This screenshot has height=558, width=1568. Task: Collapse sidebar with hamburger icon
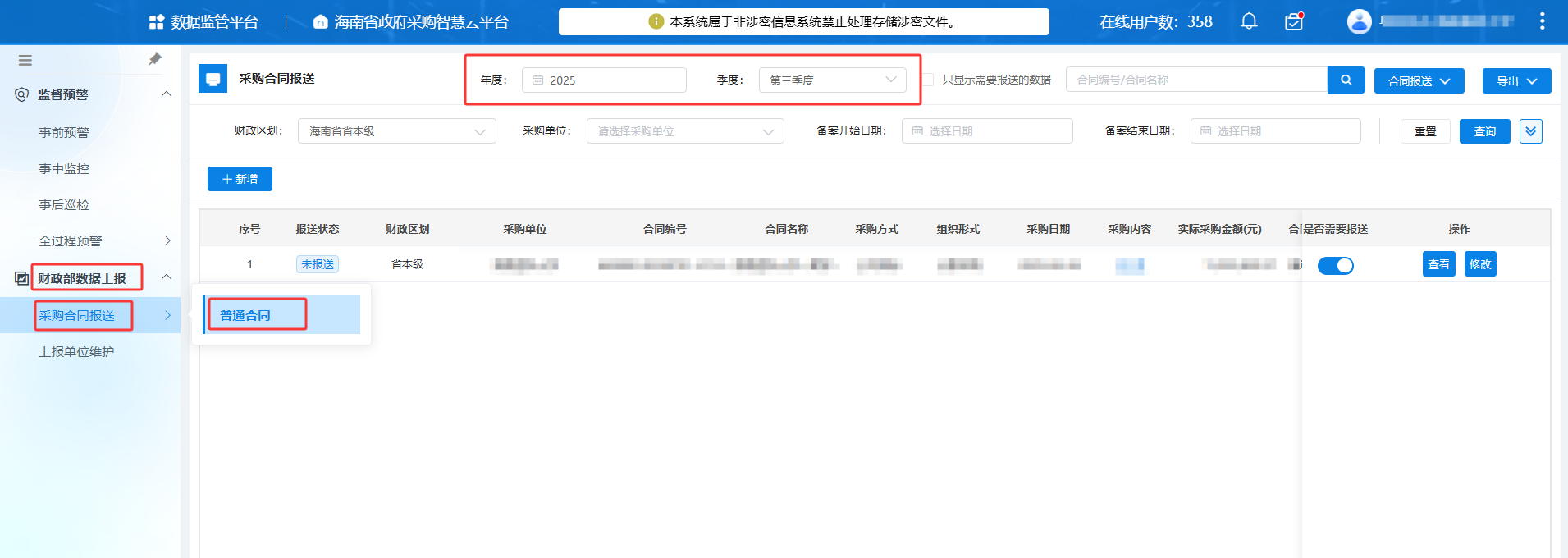(x=25, y=60)
